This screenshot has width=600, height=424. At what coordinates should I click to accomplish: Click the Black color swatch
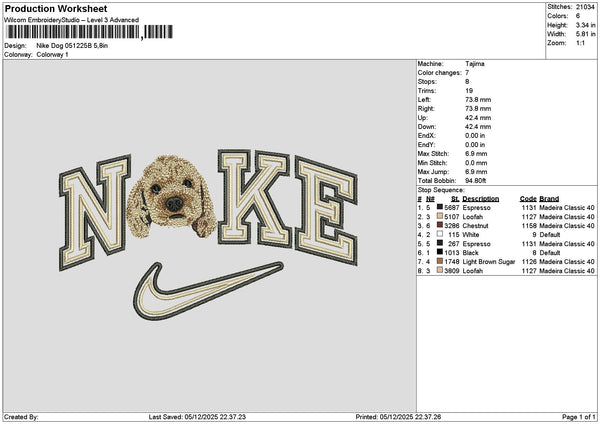[x=440, y=252]
